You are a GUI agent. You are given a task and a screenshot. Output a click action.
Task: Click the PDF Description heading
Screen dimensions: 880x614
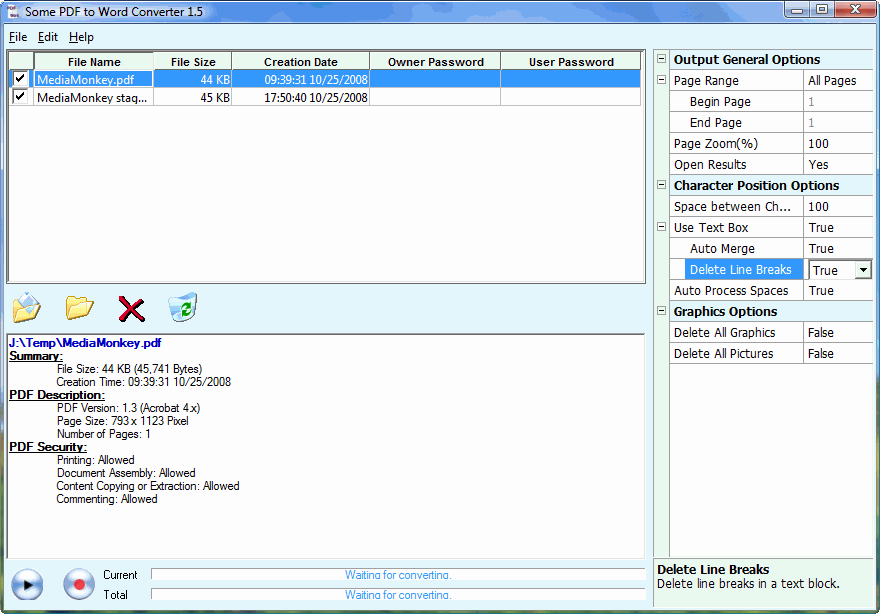[57, 395]
